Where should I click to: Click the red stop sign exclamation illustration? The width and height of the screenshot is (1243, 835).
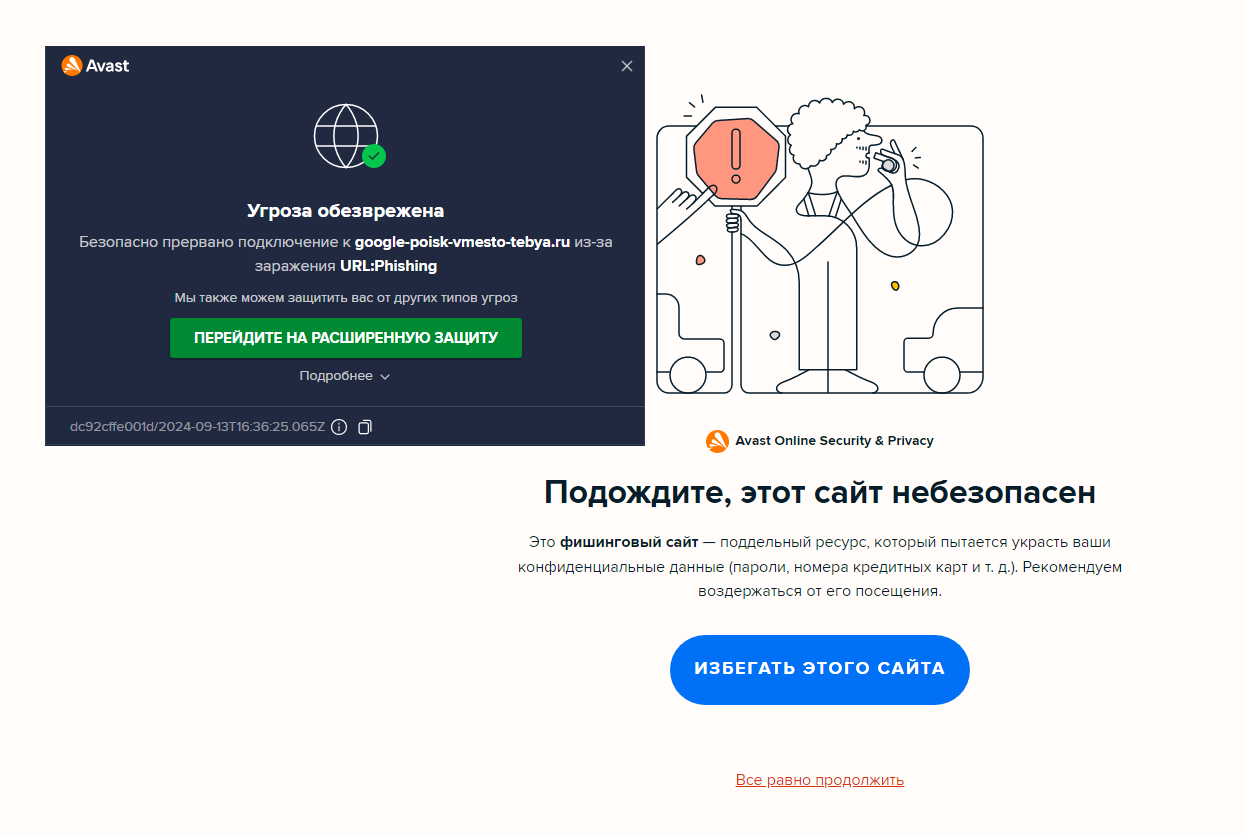point(737,156)
